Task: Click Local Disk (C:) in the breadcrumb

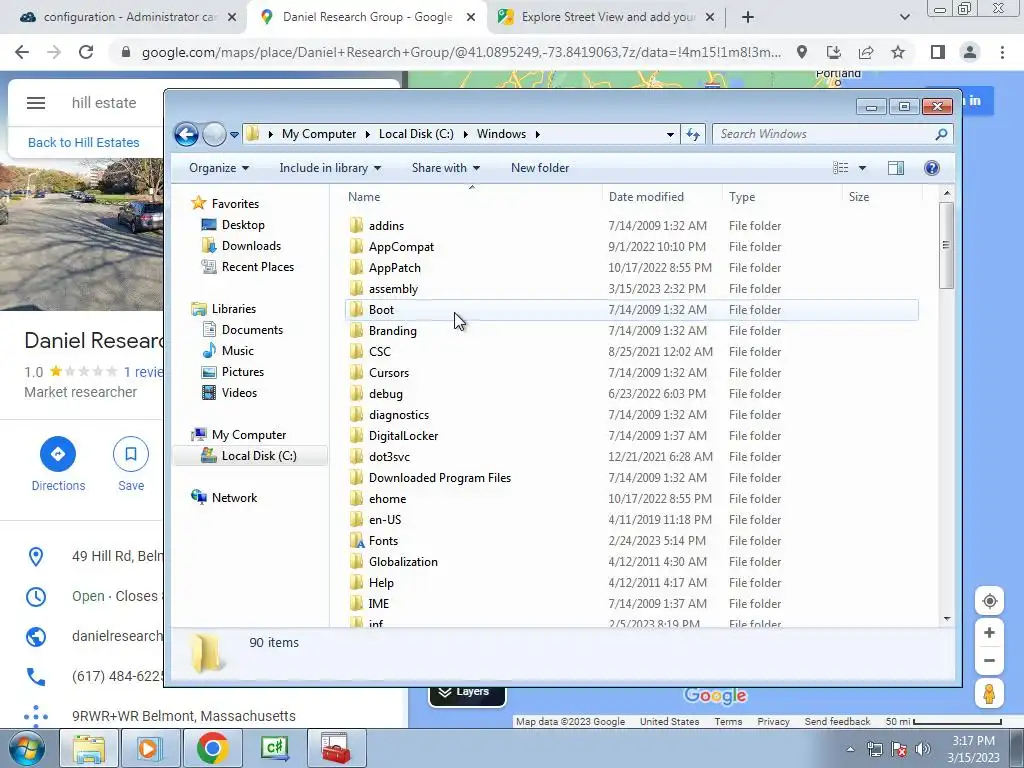Action: click(x=416, y=134)
